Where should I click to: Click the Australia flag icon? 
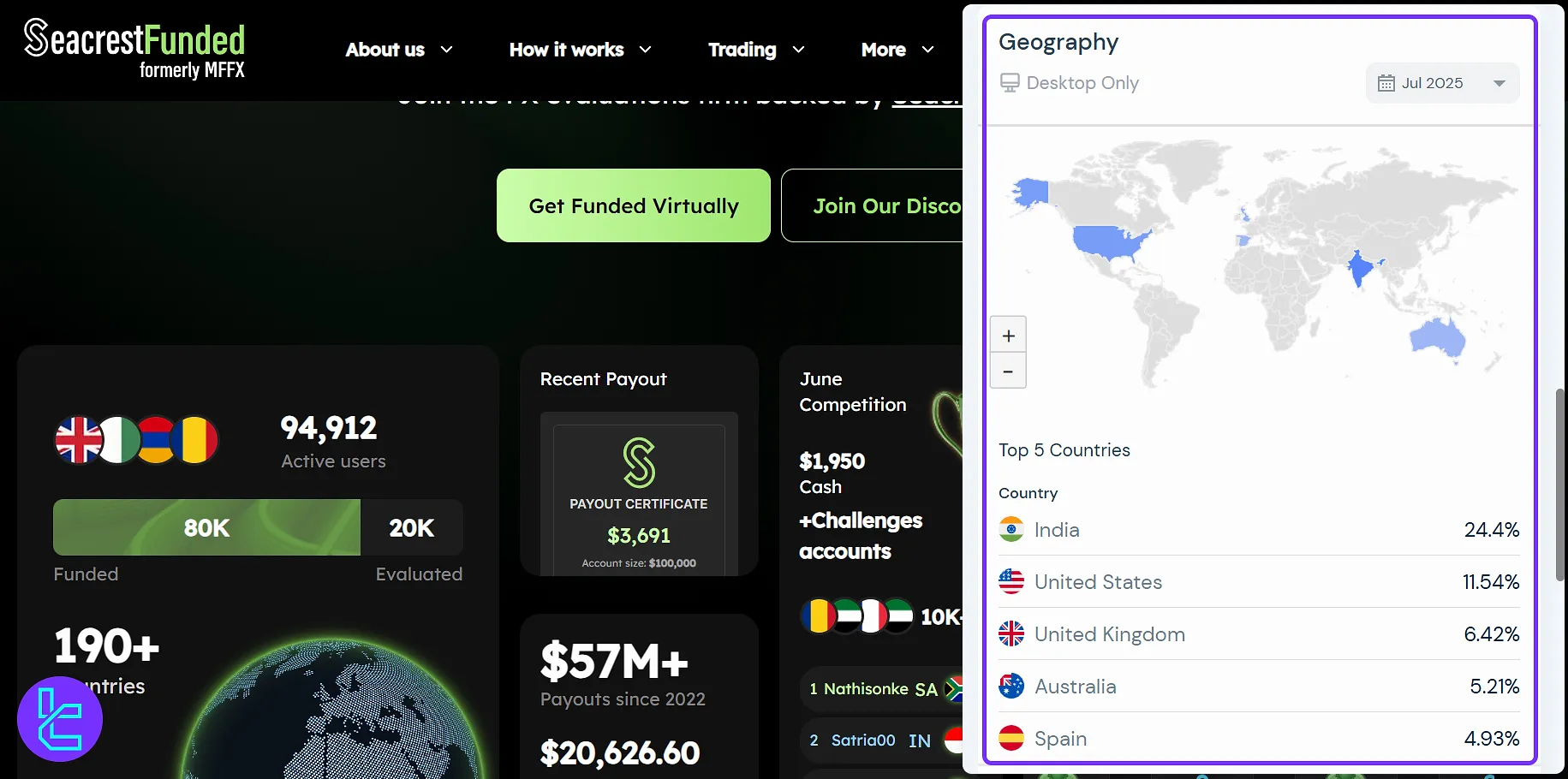tap(1011, 687)
